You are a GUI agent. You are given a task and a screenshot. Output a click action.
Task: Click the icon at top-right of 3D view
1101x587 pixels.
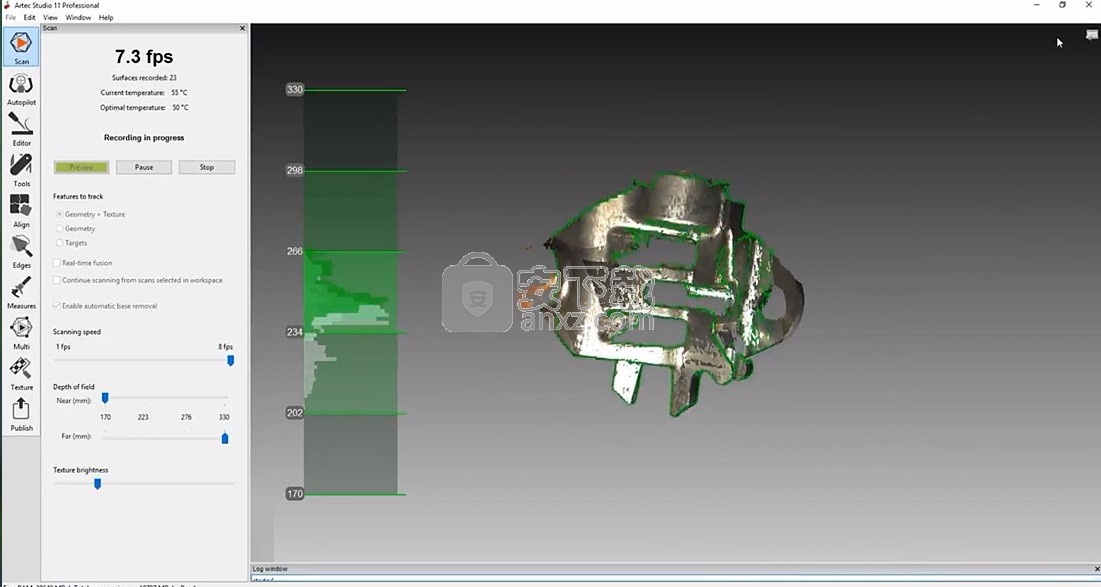click(1091, 35)
